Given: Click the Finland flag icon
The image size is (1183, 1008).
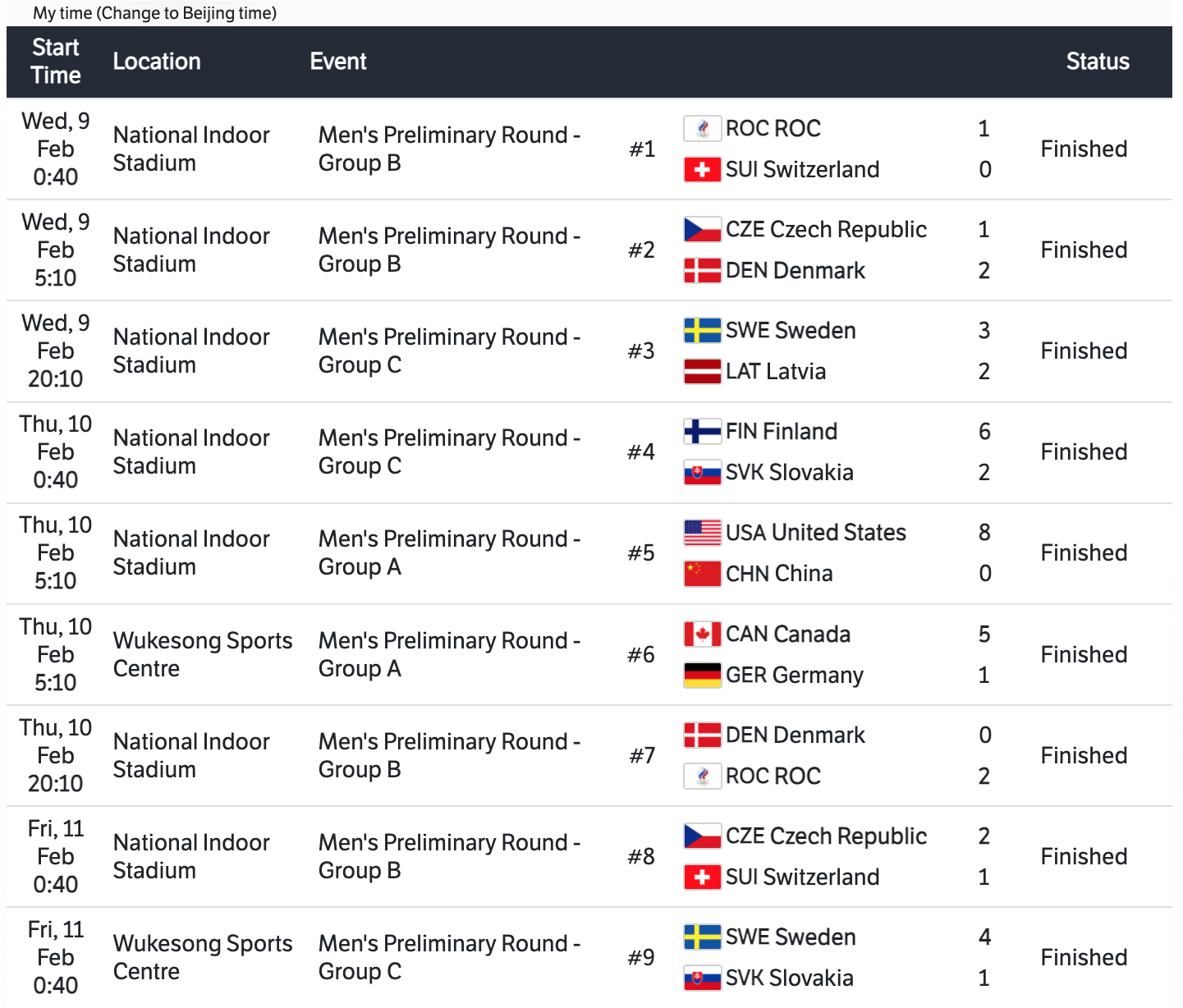Looking at the screenshot, I should [x=702, y=432].
